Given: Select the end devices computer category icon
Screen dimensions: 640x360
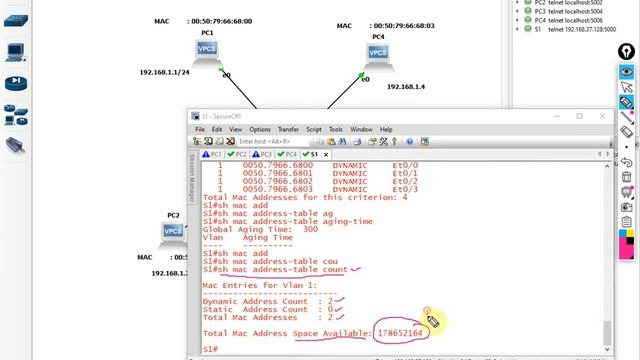Looking at the screenshot, I should 16,53.
